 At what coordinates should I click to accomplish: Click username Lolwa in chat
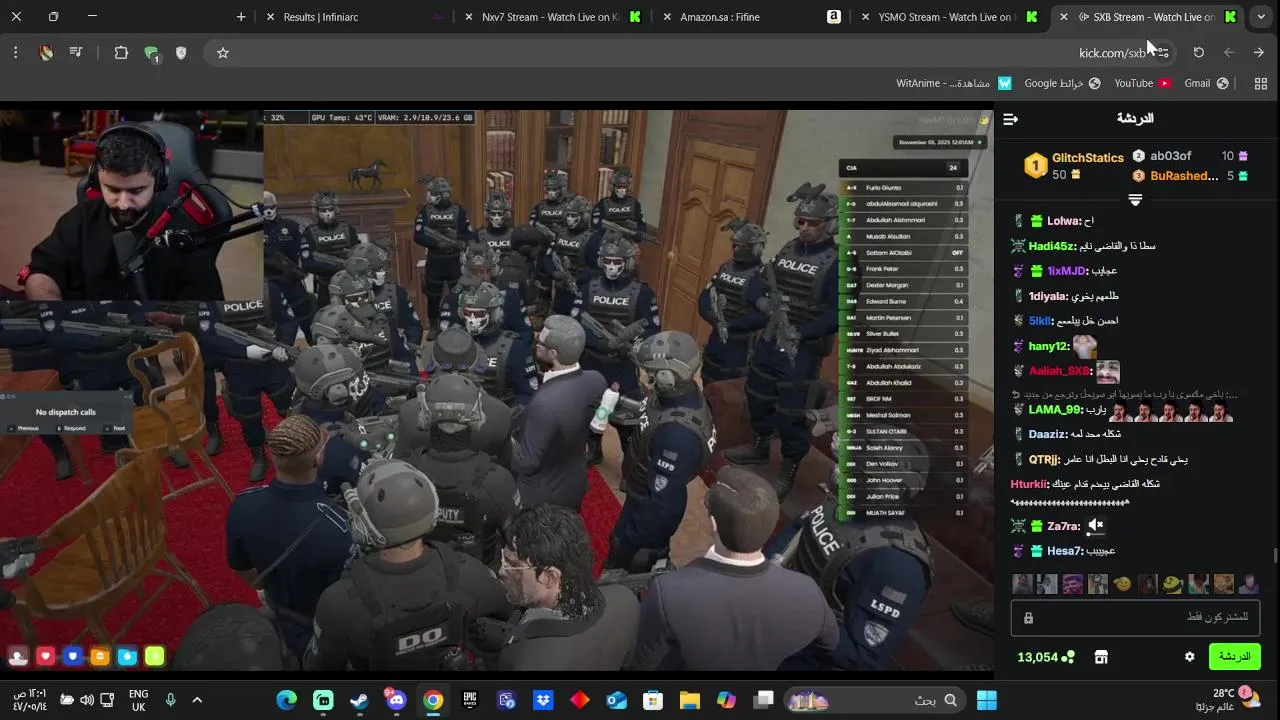click(1063, 221)
